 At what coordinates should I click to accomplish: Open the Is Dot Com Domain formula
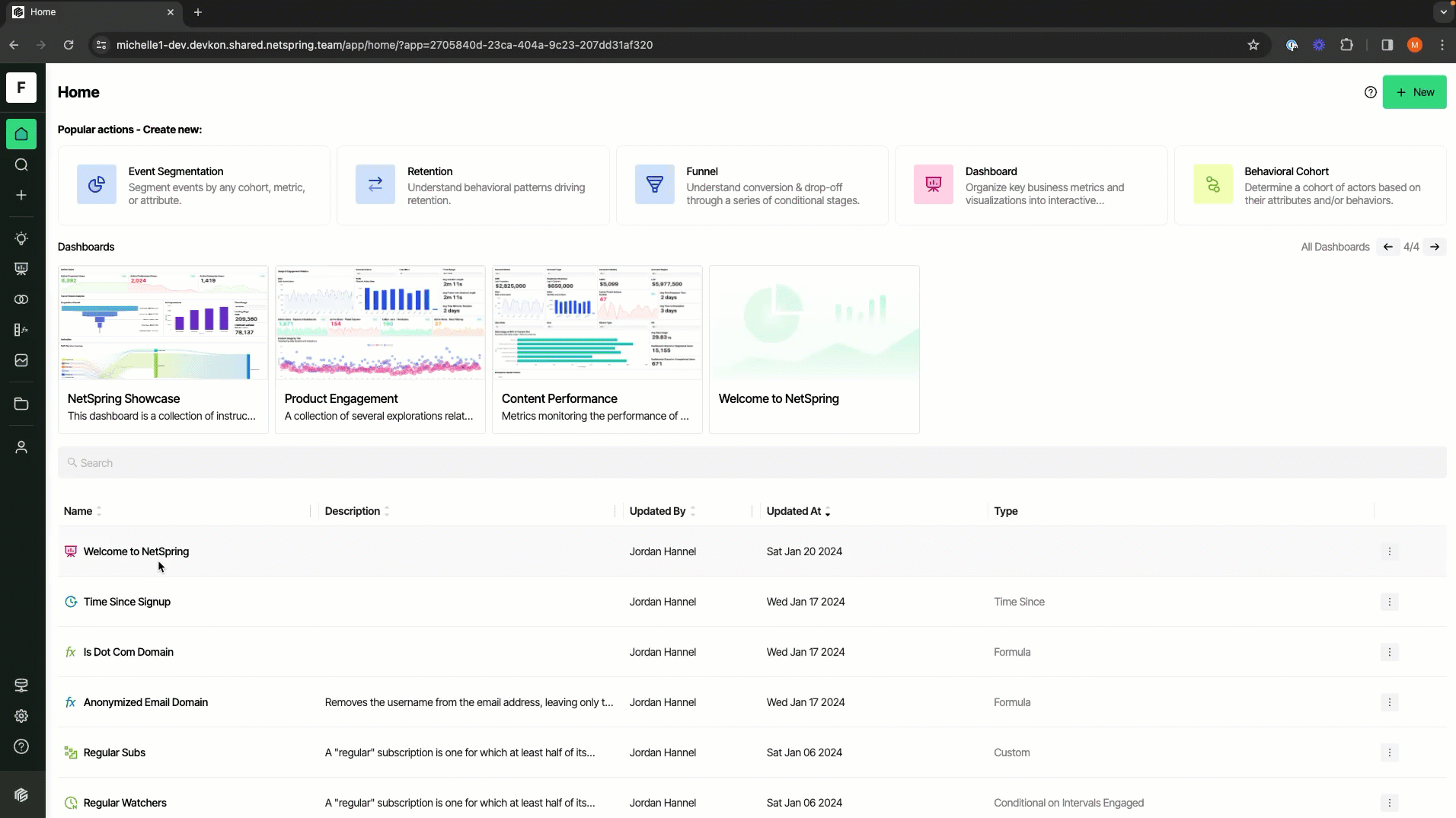tap(129, 652)
